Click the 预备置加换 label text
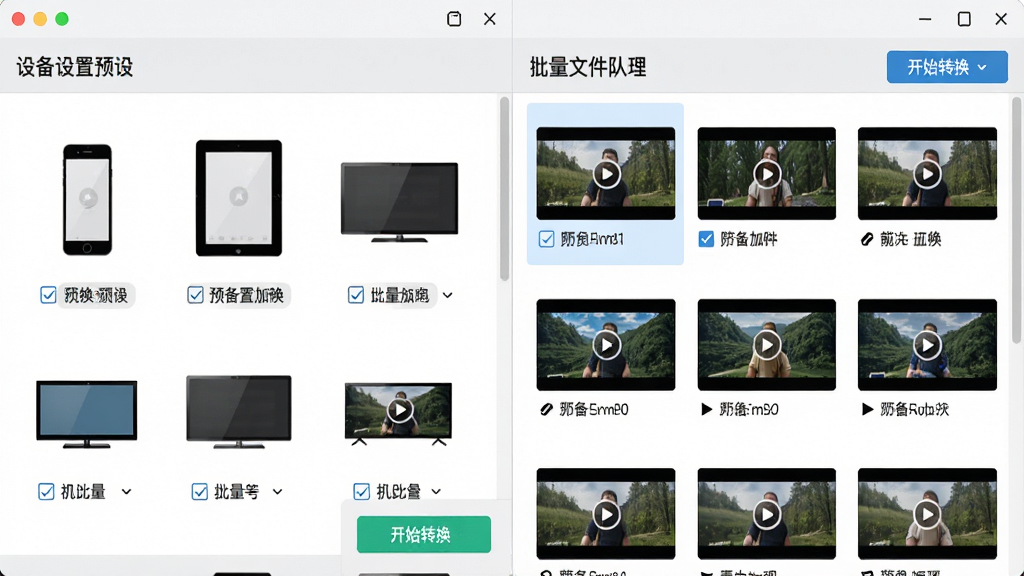Screen dimensions: 1024x576 point(246,295)
